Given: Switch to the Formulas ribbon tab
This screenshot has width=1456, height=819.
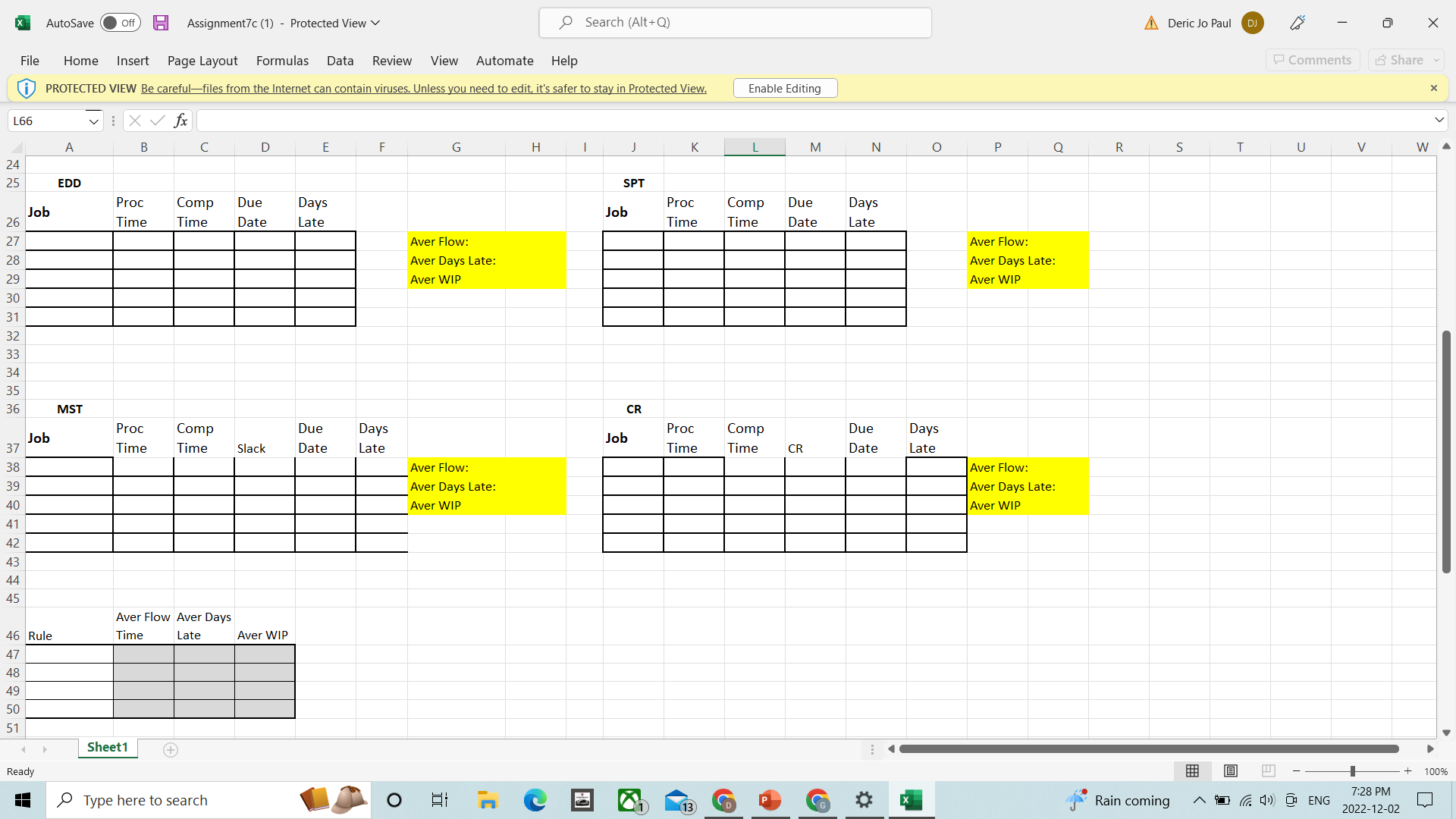Looking at the screenshot, I should tap(282, 61).
